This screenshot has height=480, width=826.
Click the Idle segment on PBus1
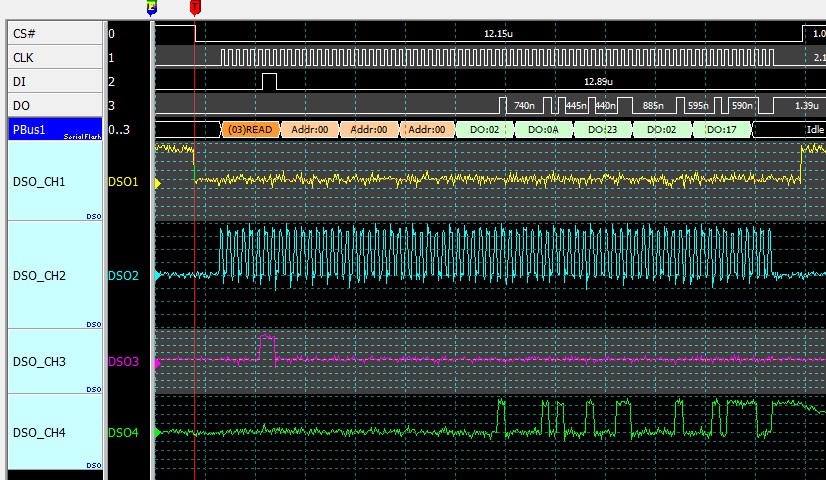click(790, 130)
